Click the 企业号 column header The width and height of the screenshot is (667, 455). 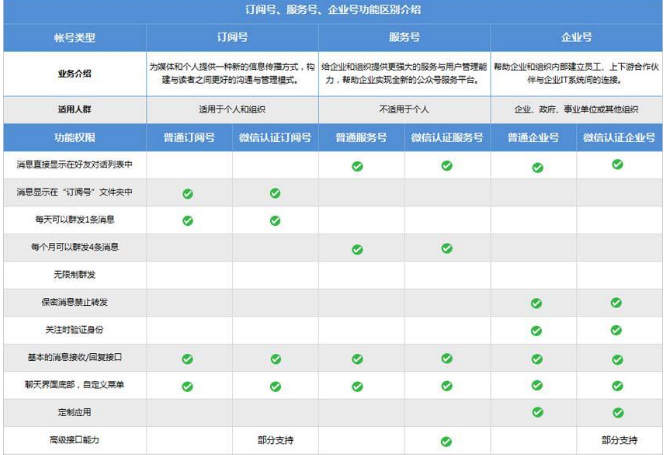coord(576,37)
